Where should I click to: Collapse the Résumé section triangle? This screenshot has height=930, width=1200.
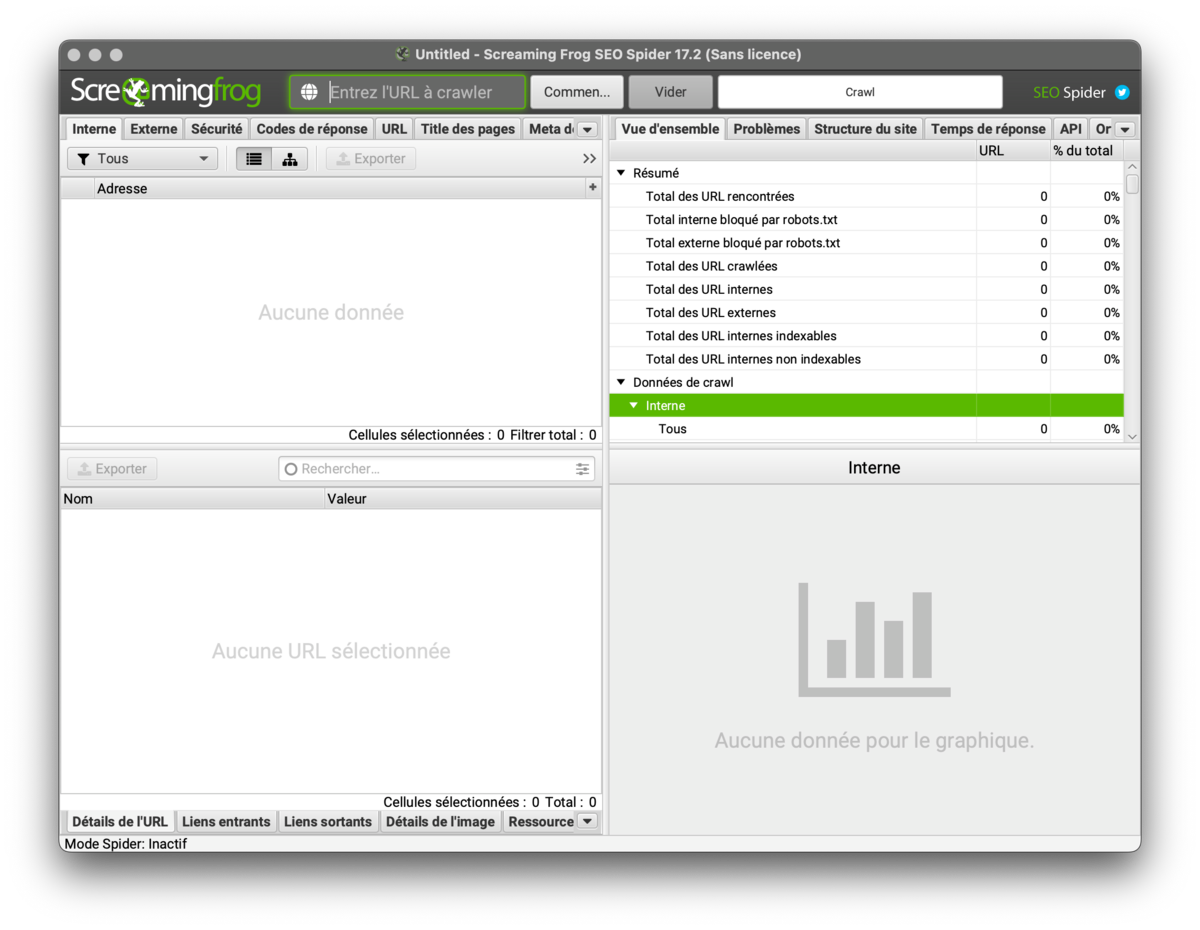[x=621, y=173]
